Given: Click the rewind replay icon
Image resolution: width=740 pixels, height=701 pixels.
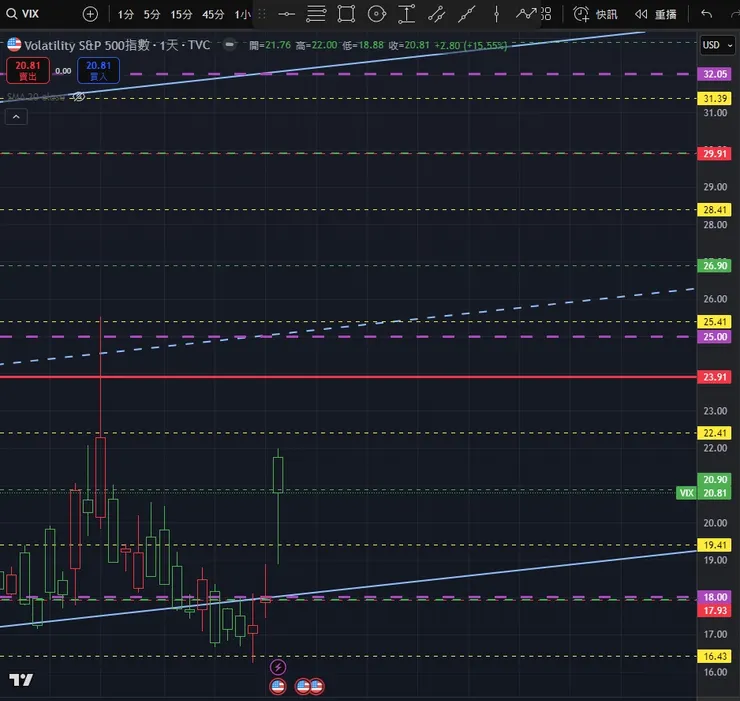Looking at the screenshot, I should pyautogui.click(x=641, y=14).
